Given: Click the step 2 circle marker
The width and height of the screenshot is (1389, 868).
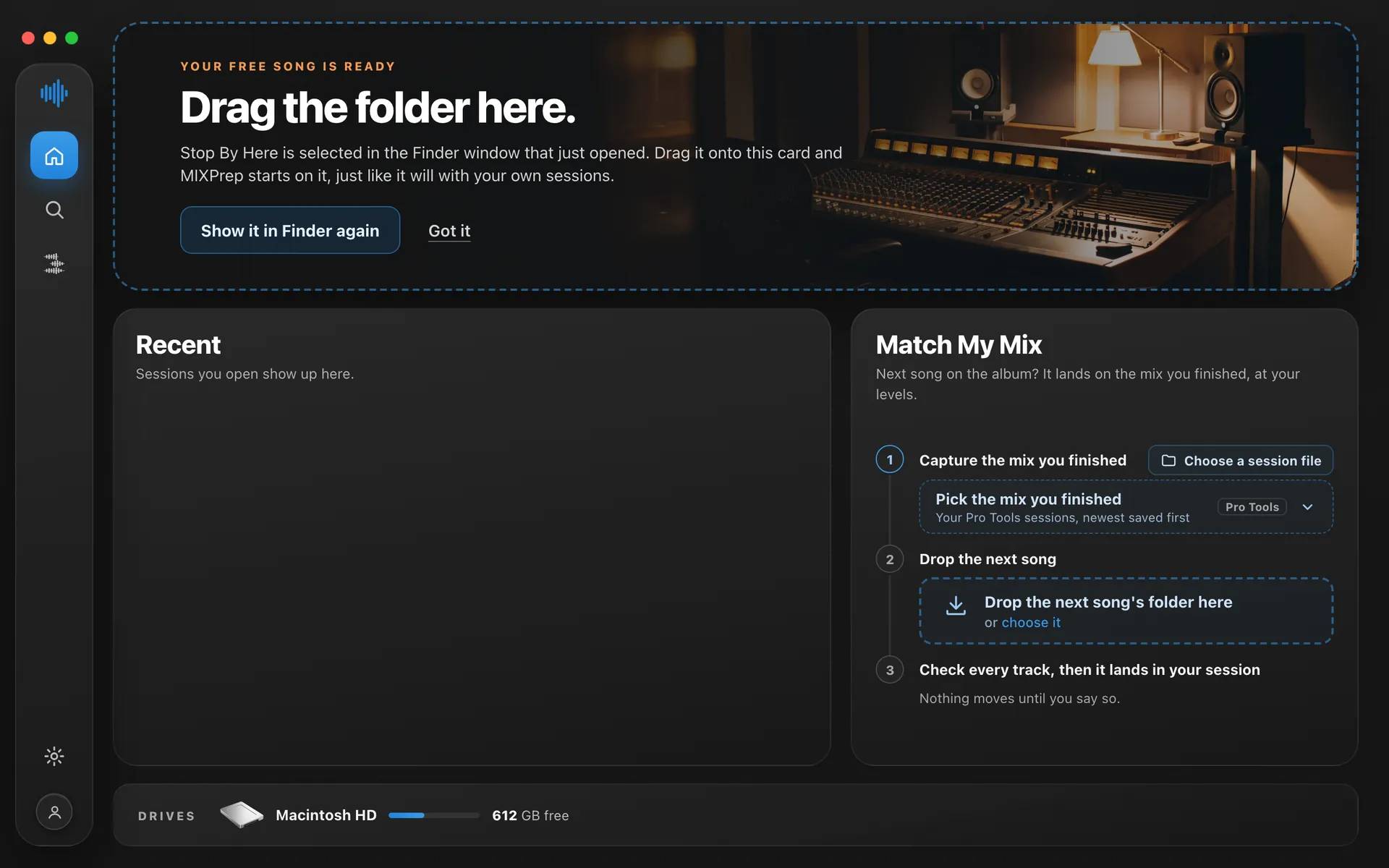Looking at the screenshot, I should 890,559.
